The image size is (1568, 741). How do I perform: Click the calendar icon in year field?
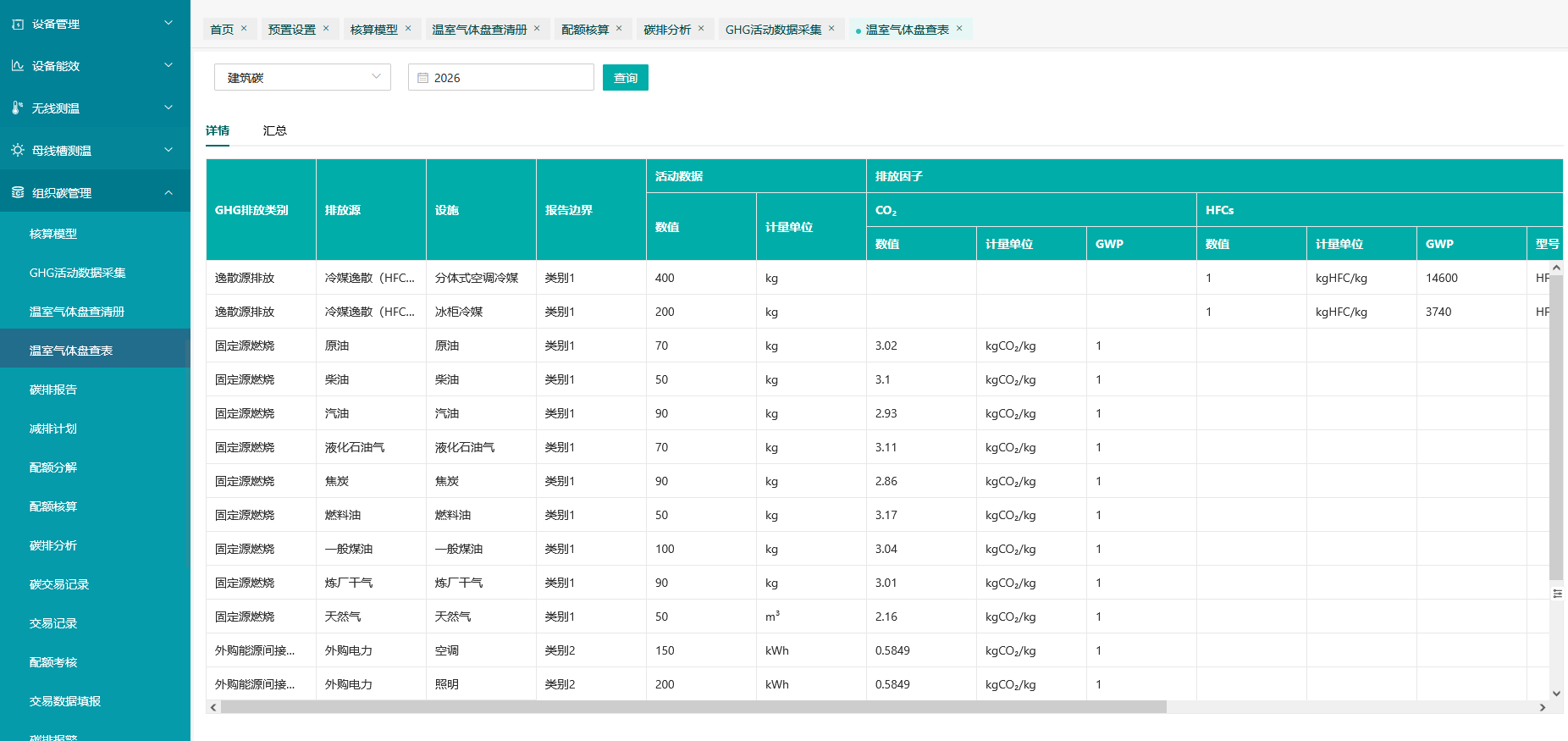coord(422,78)
